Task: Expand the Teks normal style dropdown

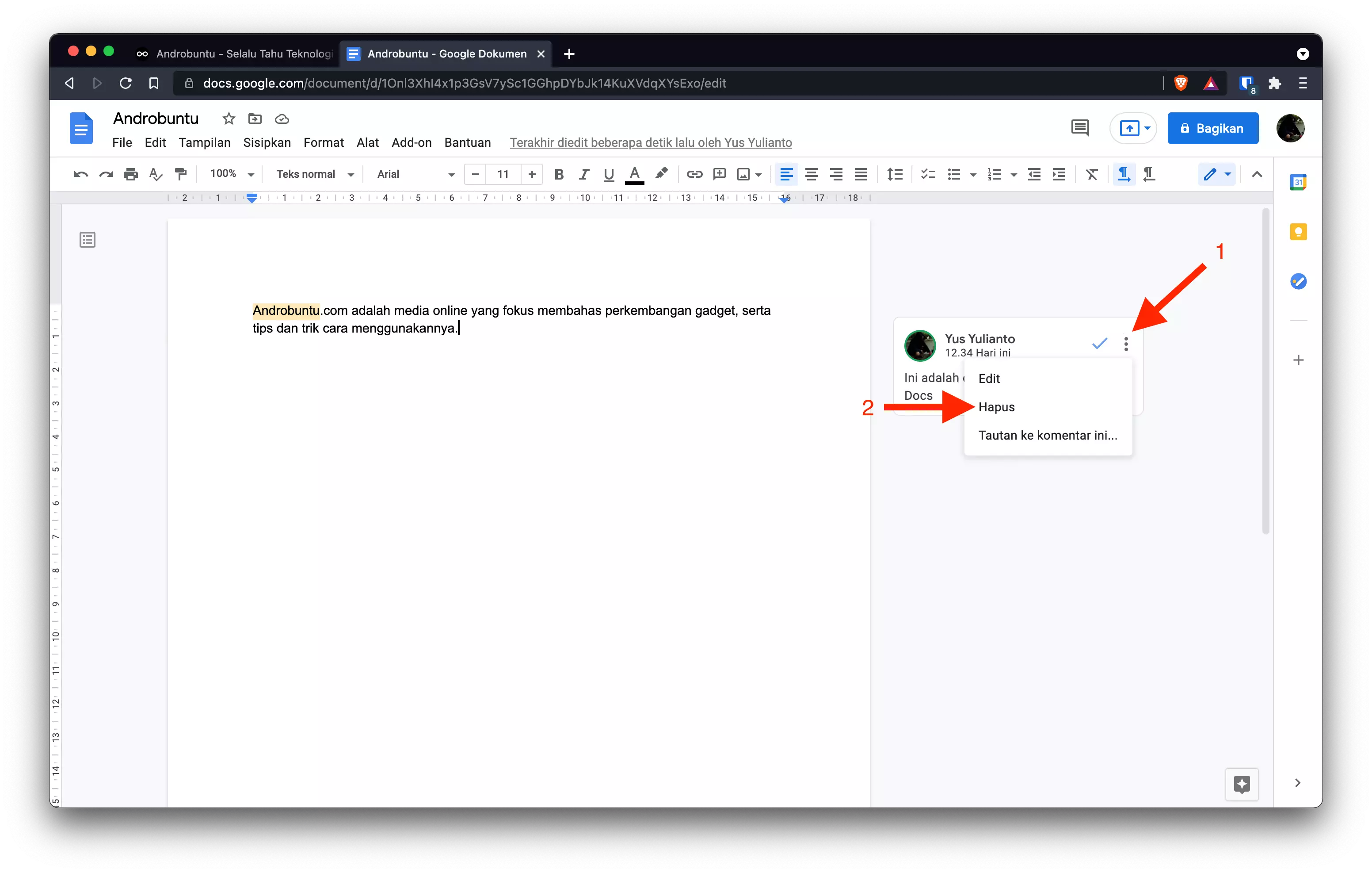Action: pos(314,175)
